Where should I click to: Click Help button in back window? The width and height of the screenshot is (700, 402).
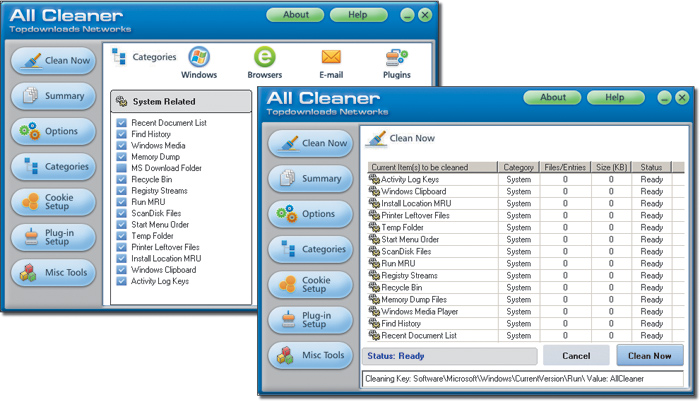pyautogui.click(x=358, y=15)
